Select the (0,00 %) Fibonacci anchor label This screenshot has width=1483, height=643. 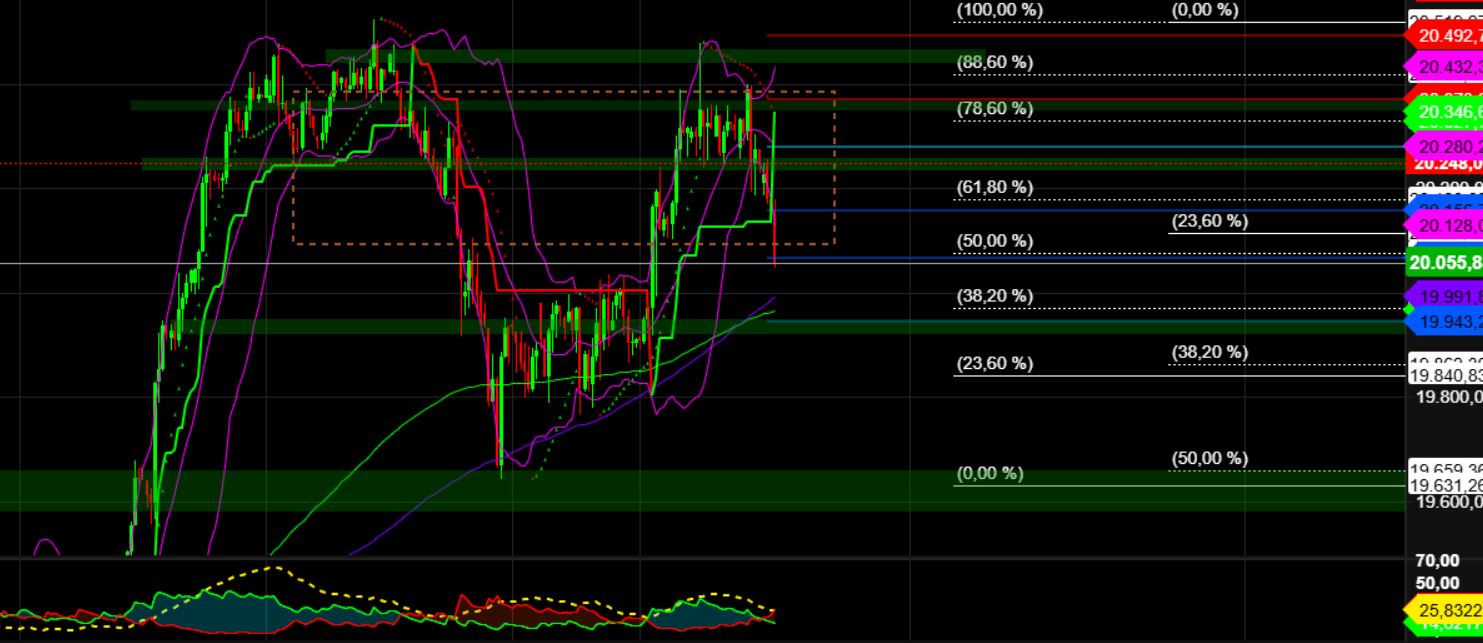(990, 473)
